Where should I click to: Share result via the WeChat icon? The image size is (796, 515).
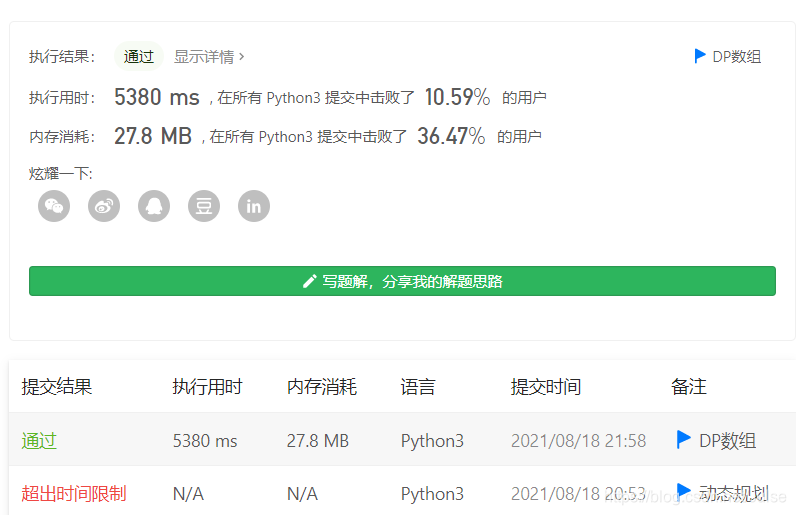(x=54, y=206)
